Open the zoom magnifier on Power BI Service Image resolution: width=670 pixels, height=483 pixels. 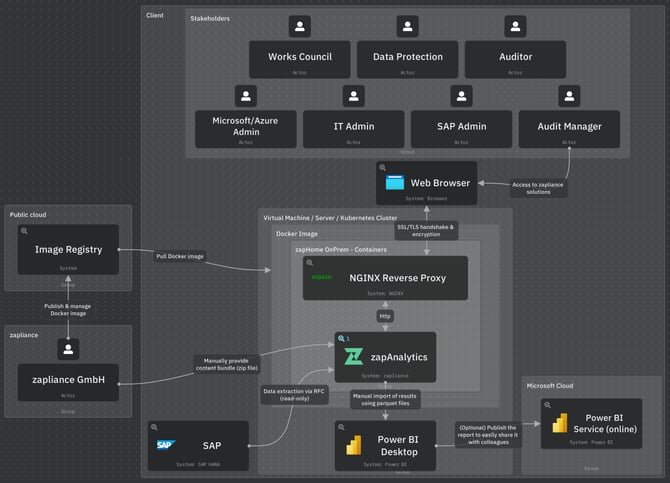[547, 405]
